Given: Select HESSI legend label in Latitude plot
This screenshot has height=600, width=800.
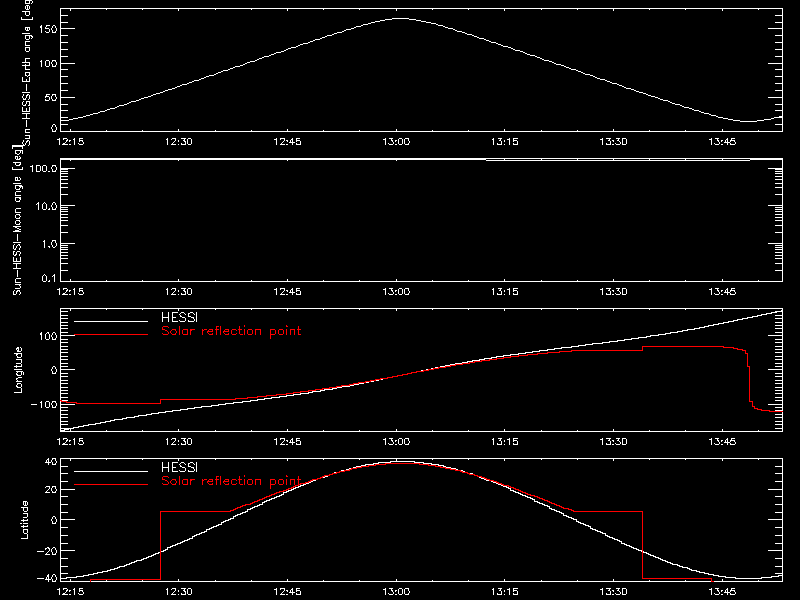Looking at the screenshot, I should click(179, 467).
